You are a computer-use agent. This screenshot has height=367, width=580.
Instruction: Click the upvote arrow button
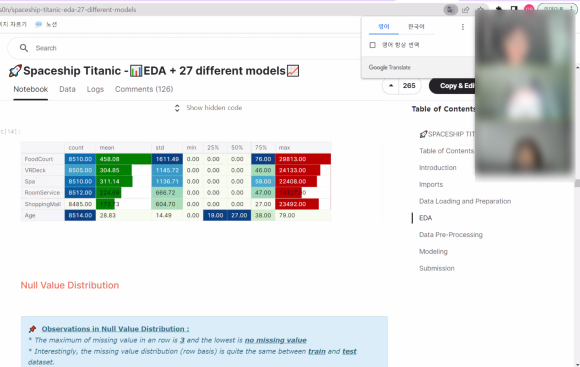coord(391,86)
